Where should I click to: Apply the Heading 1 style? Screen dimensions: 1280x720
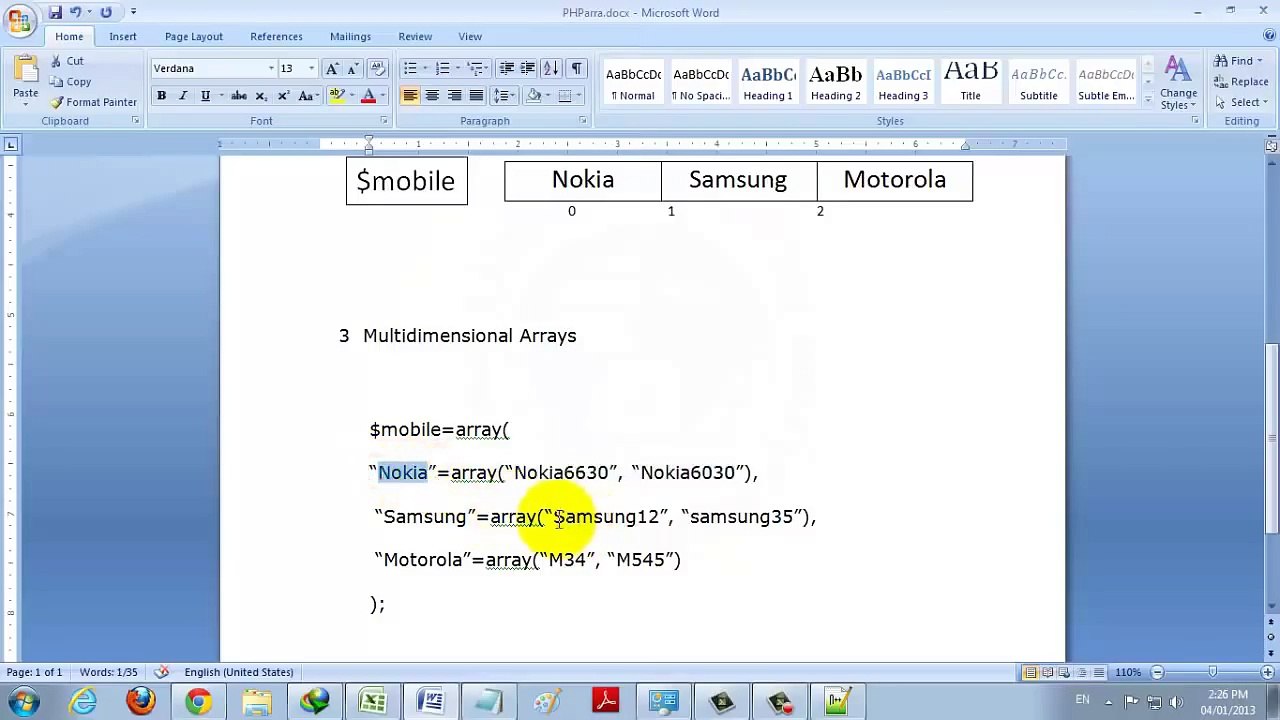768,83
